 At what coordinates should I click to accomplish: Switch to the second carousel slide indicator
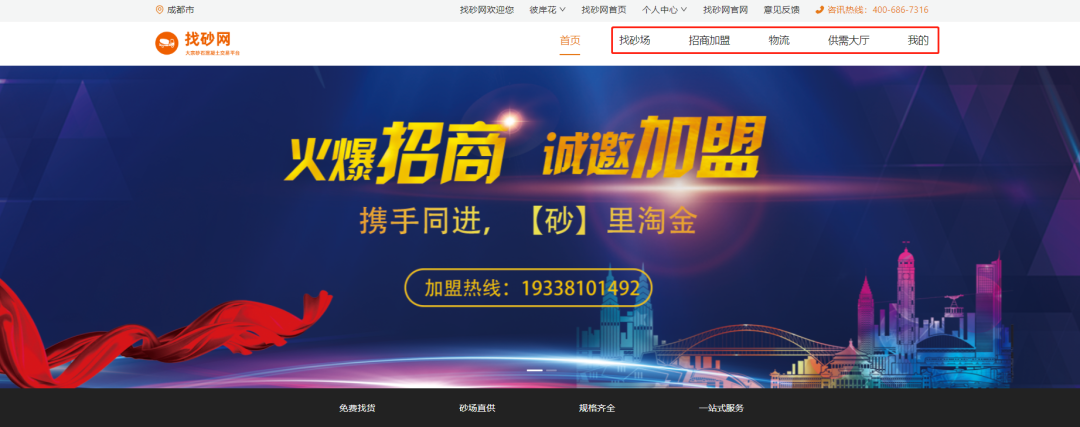point(551,371)
